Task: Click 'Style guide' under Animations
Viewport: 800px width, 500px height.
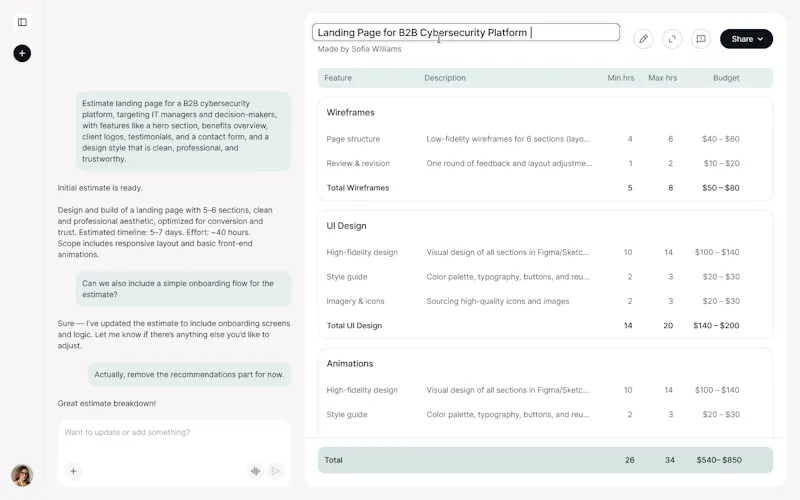Action: pyautogui.click(x=347, y=414)
